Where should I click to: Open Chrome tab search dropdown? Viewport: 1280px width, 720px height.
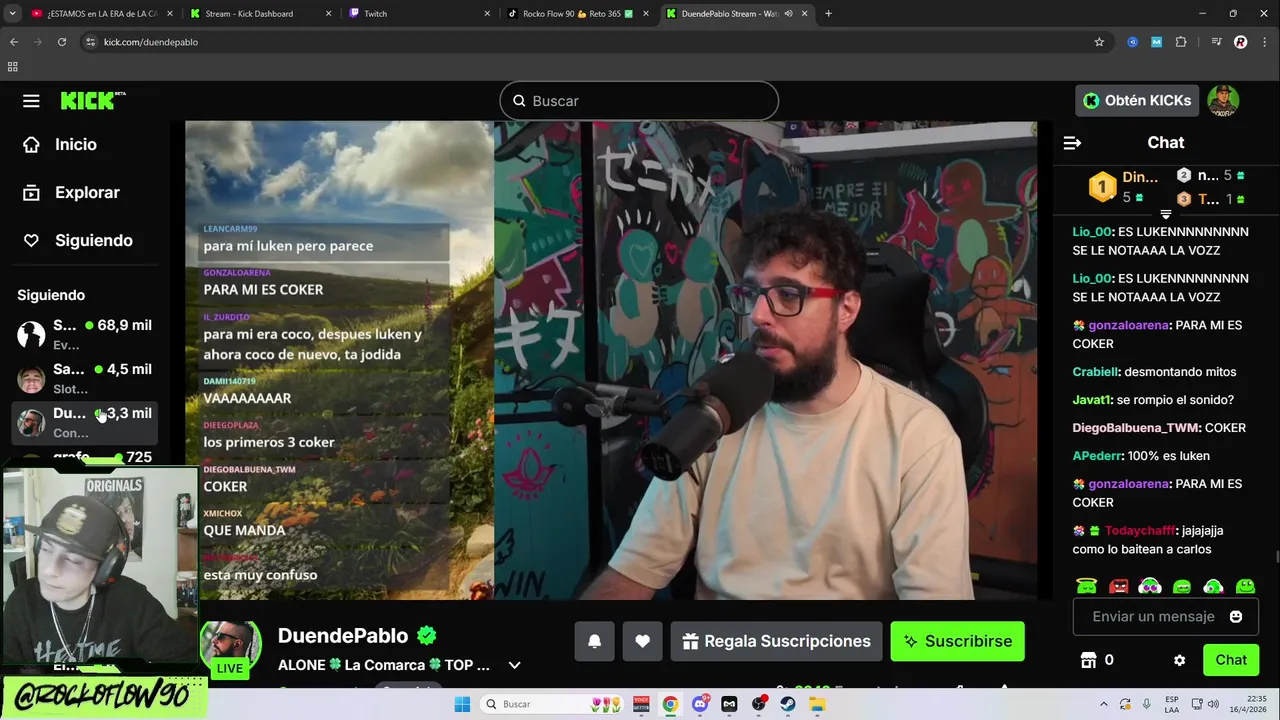pos(12,14)
